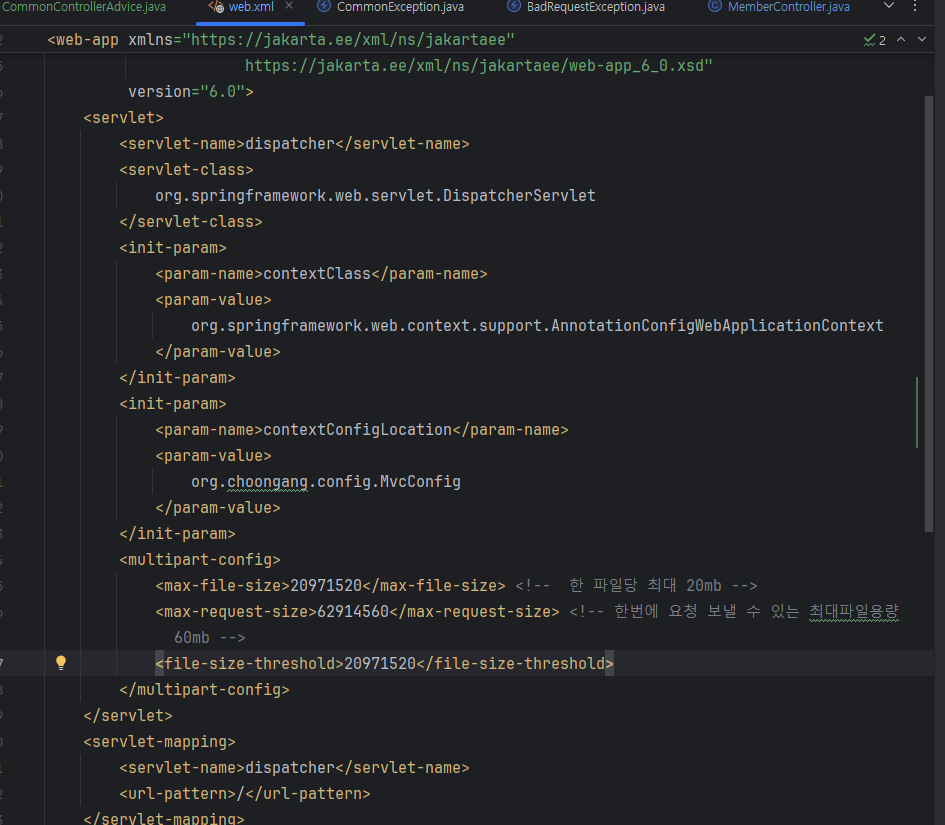Open the BadRequestException.java tab

[595, 7]
